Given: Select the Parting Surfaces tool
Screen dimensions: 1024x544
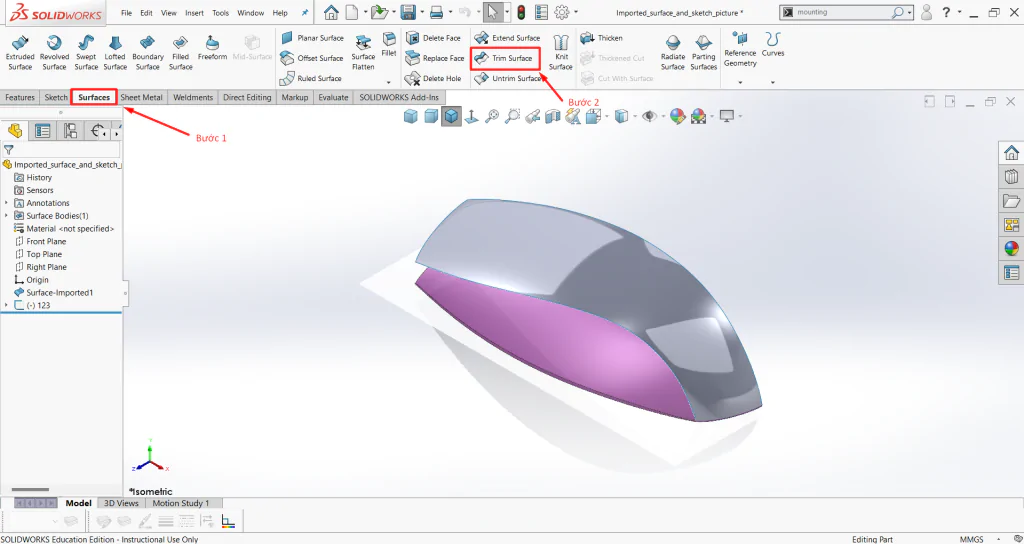Looking at the screenshot, I should [703, 52].
